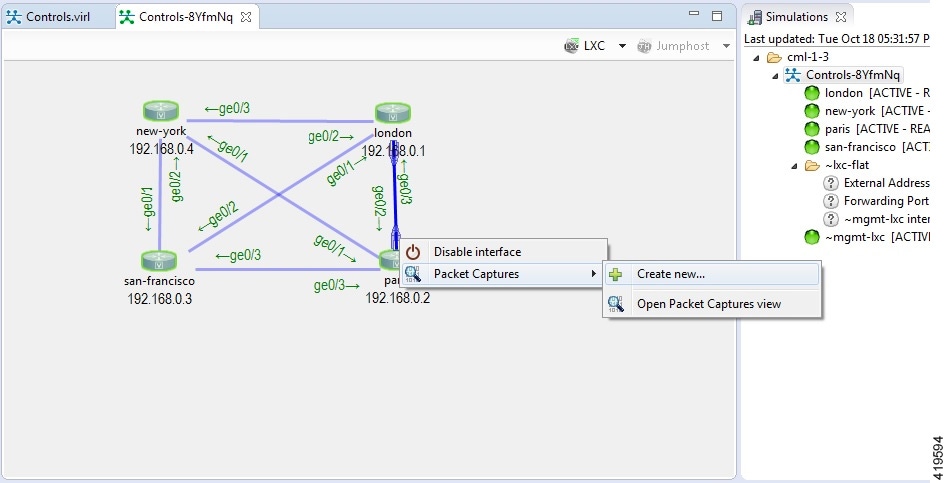Click the london label text
This screenshot has height=483, width=946.
pos(393,133)
